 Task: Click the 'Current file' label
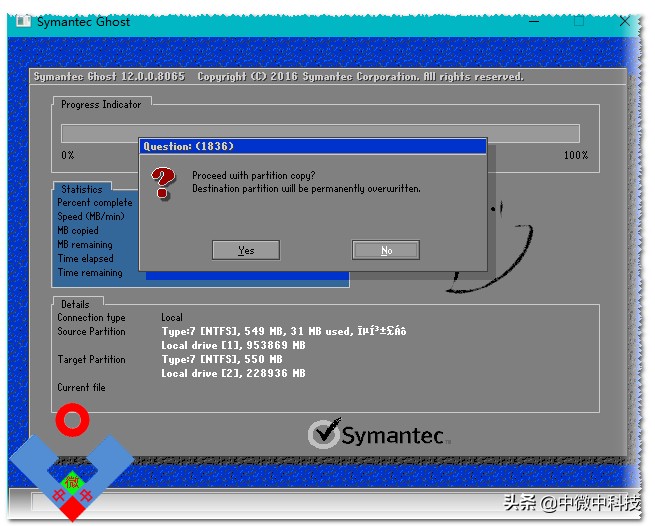click(x=81, y=387)
